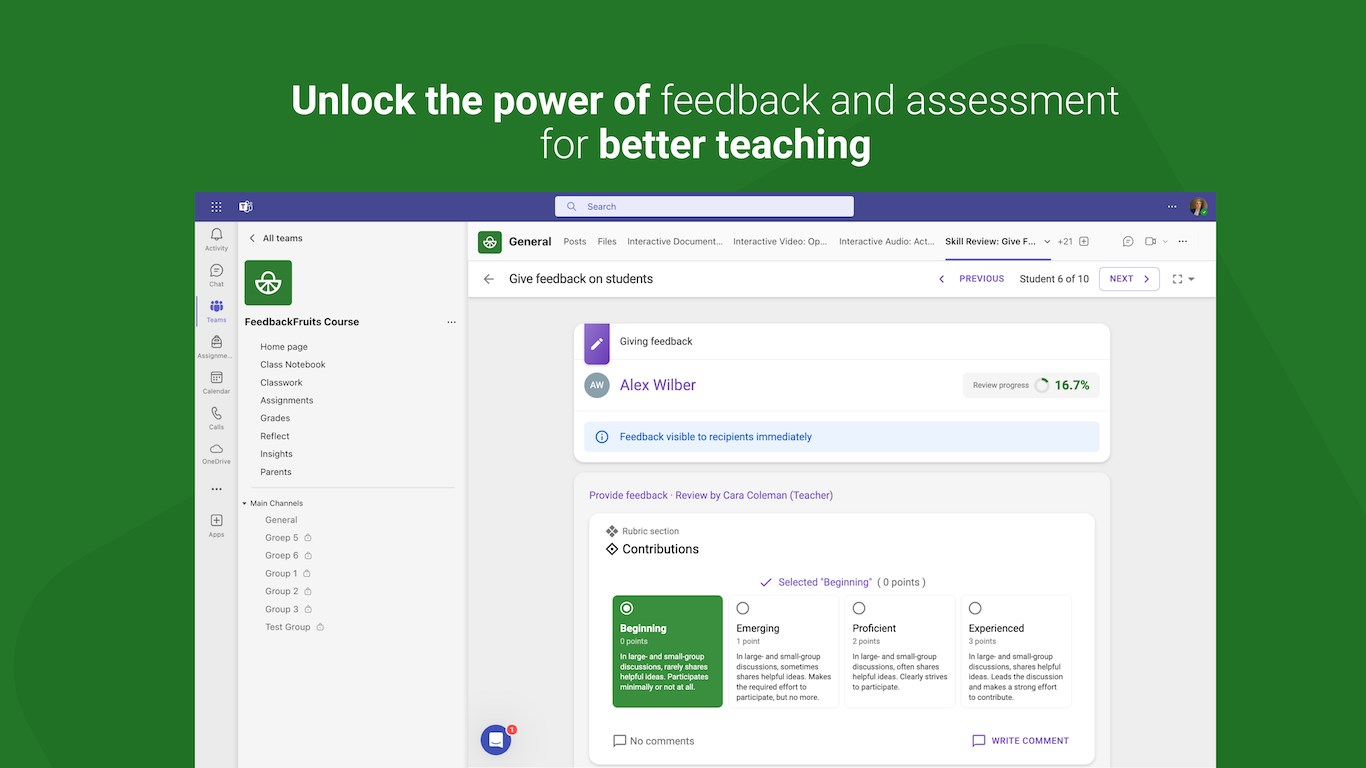Image resolution: width=1366 pixels, height=768 pixels.
Task: Open Assignments from the left rail
Action: (216, 347)
